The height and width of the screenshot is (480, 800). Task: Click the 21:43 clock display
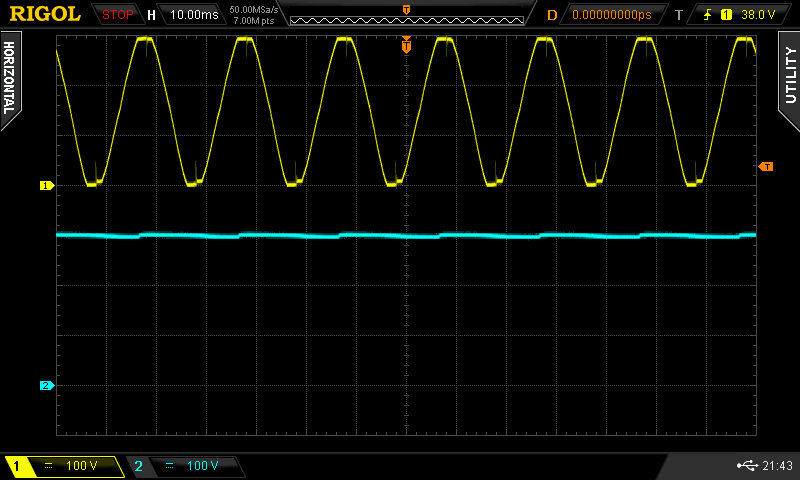point(777,465)
